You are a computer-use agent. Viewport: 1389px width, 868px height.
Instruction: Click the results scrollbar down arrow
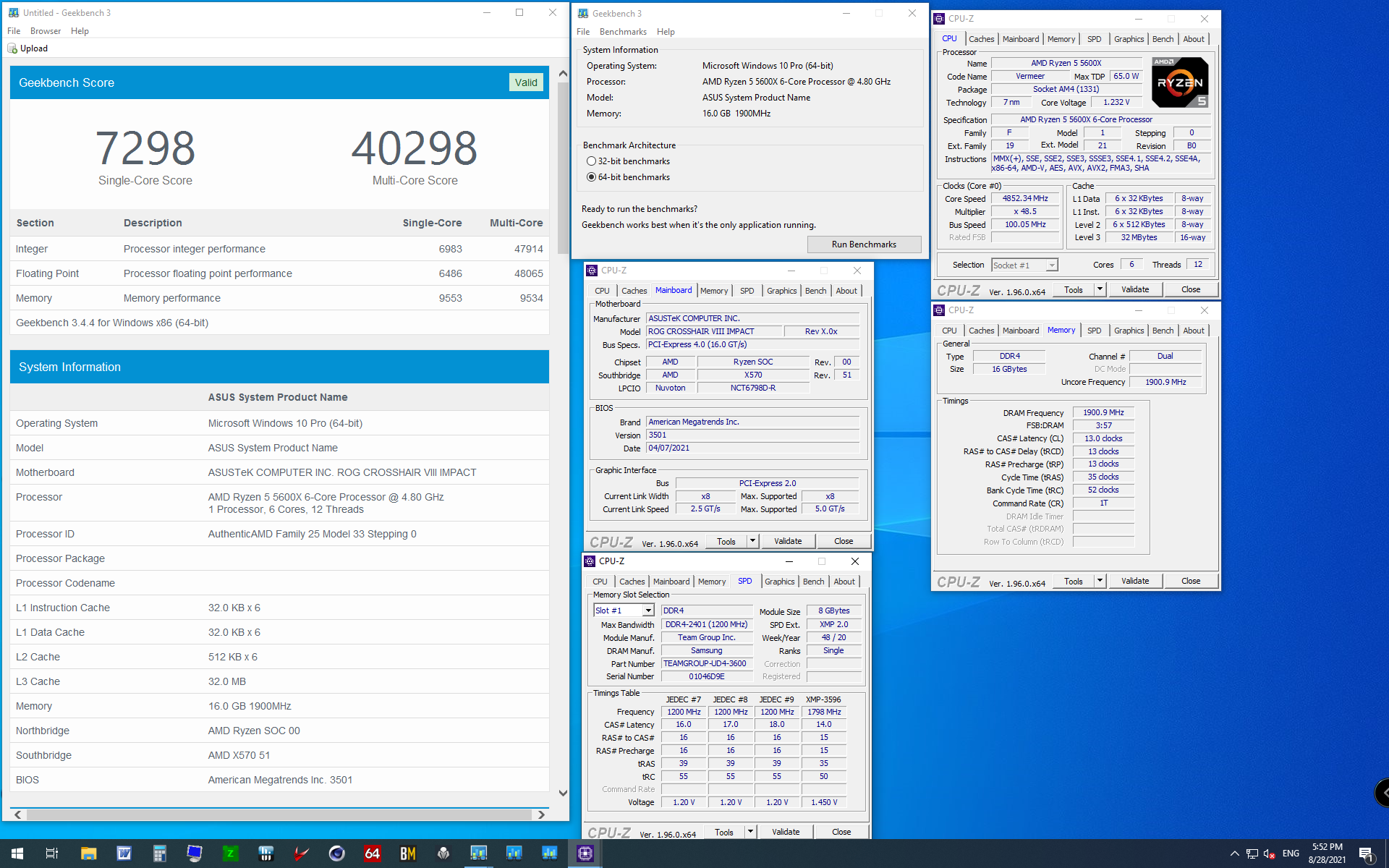coord(564,793)
